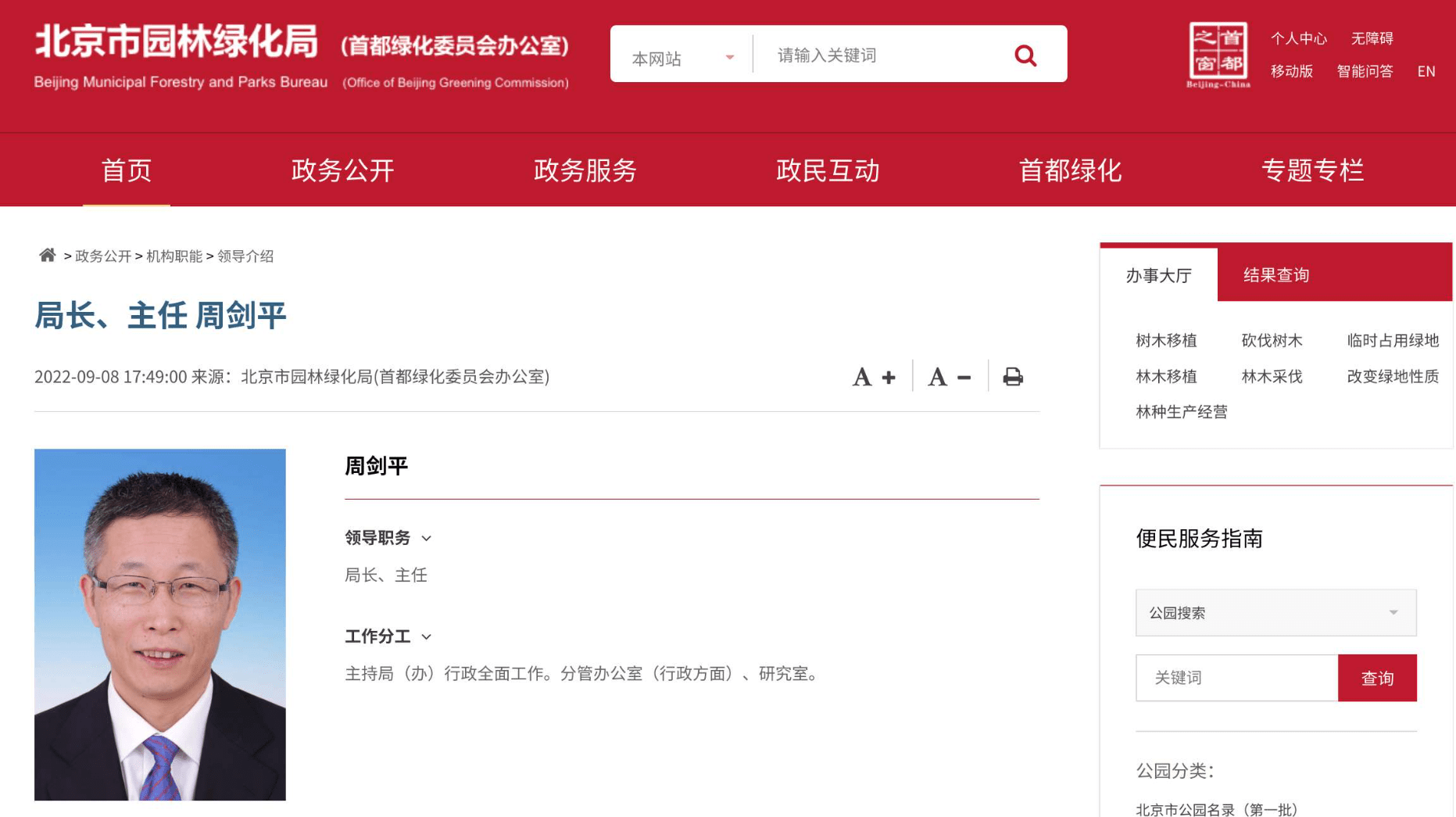
Task: Switch to EN English version
Action: click(x=1426, y=71)
